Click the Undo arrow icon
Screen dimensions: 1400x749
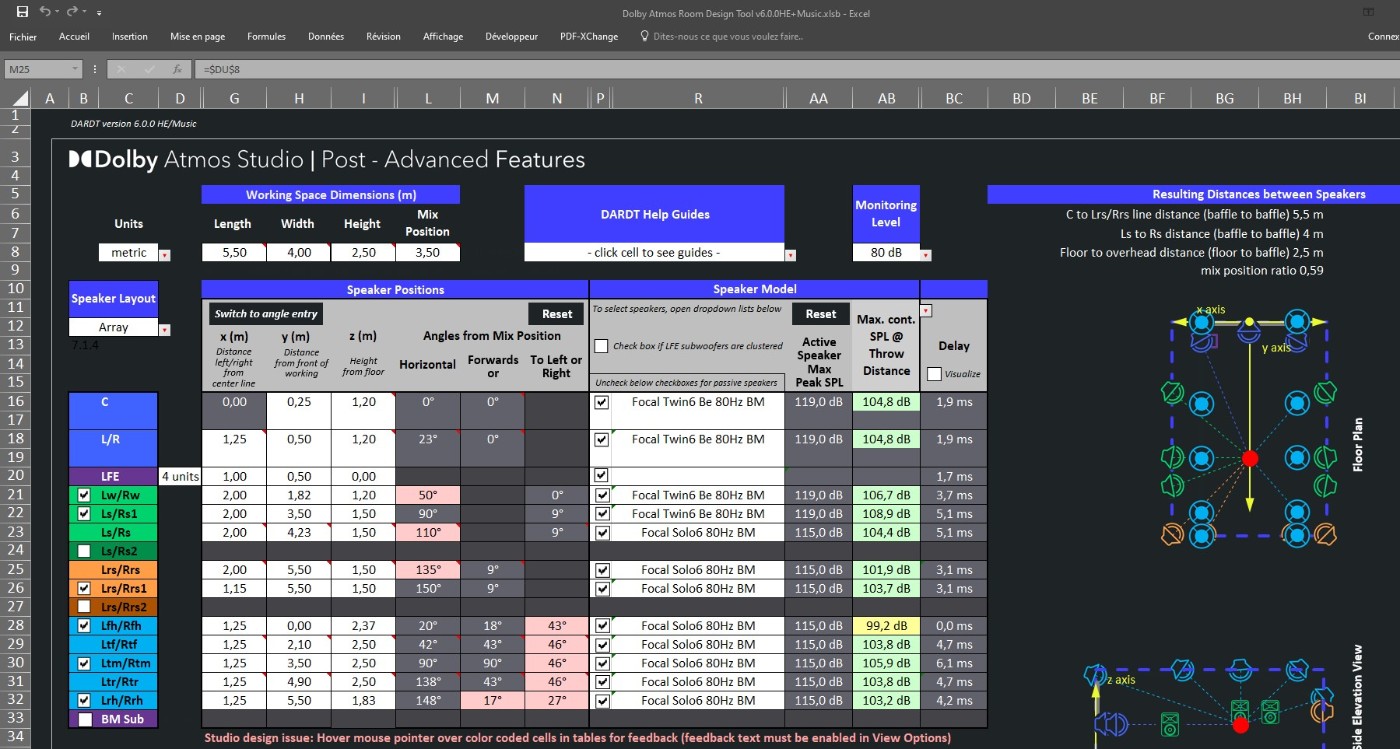(x=44, y=12)
